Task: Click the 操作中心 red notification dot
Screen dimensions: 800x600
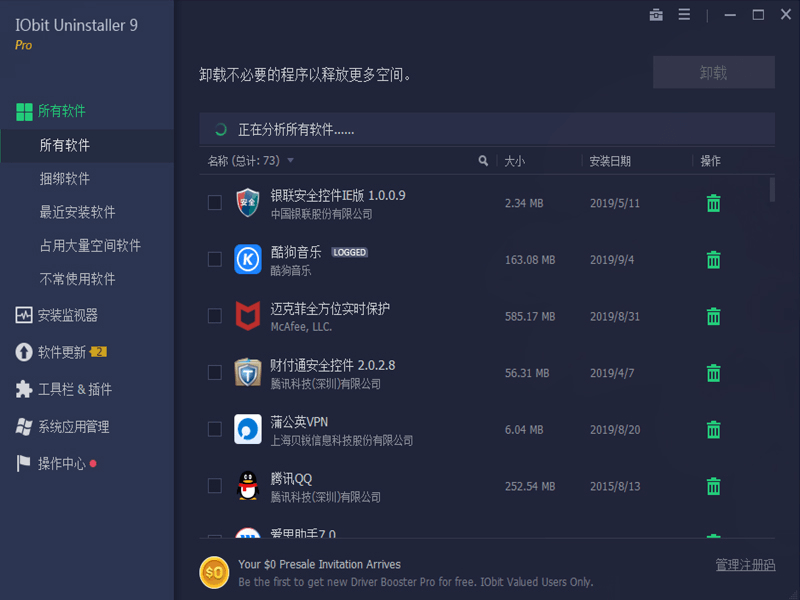Action: [x=93, y=464]
